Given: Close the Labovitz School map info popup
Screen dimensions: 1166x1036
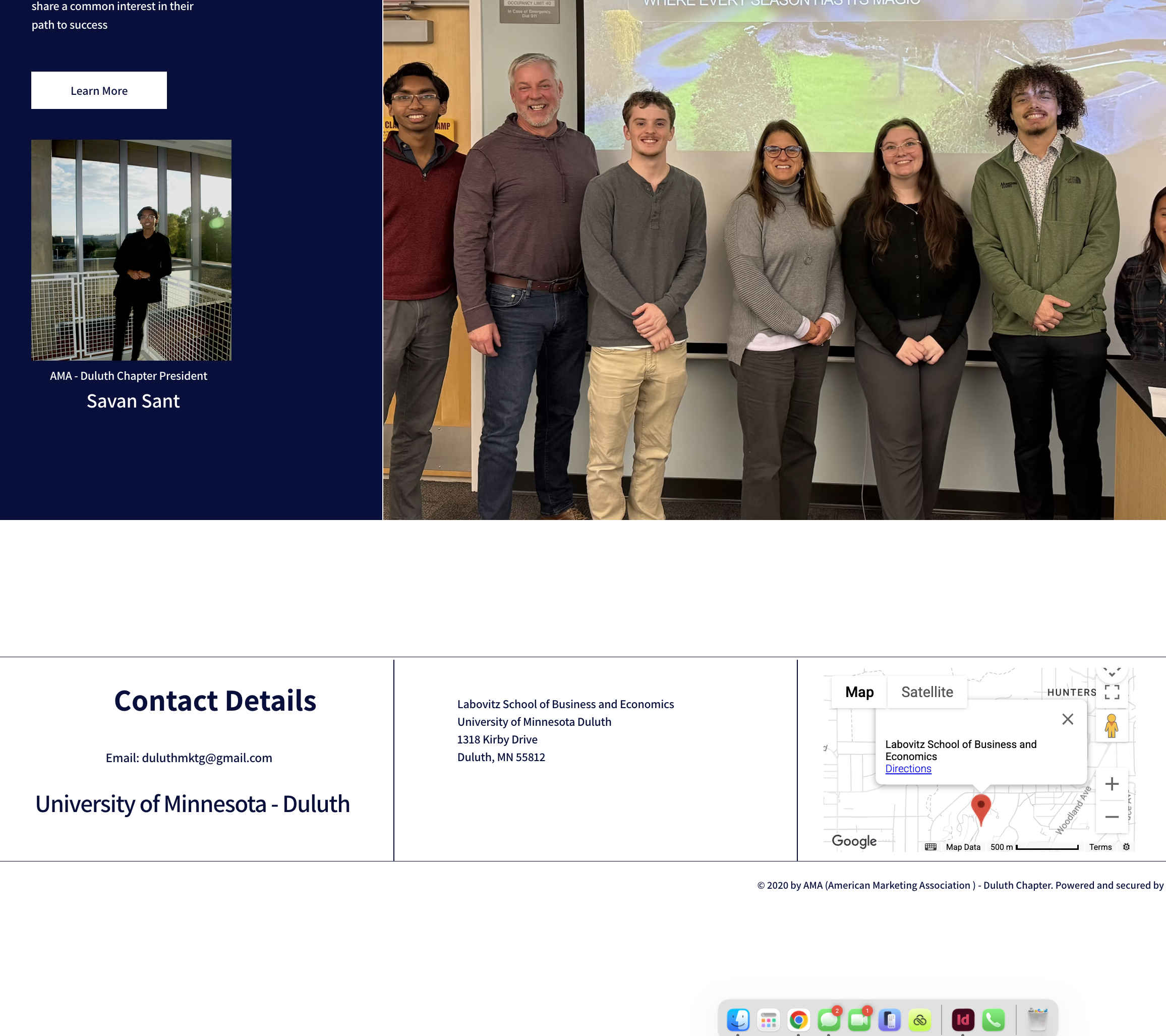Looking at the screenshot, I should pos(1068,719).
